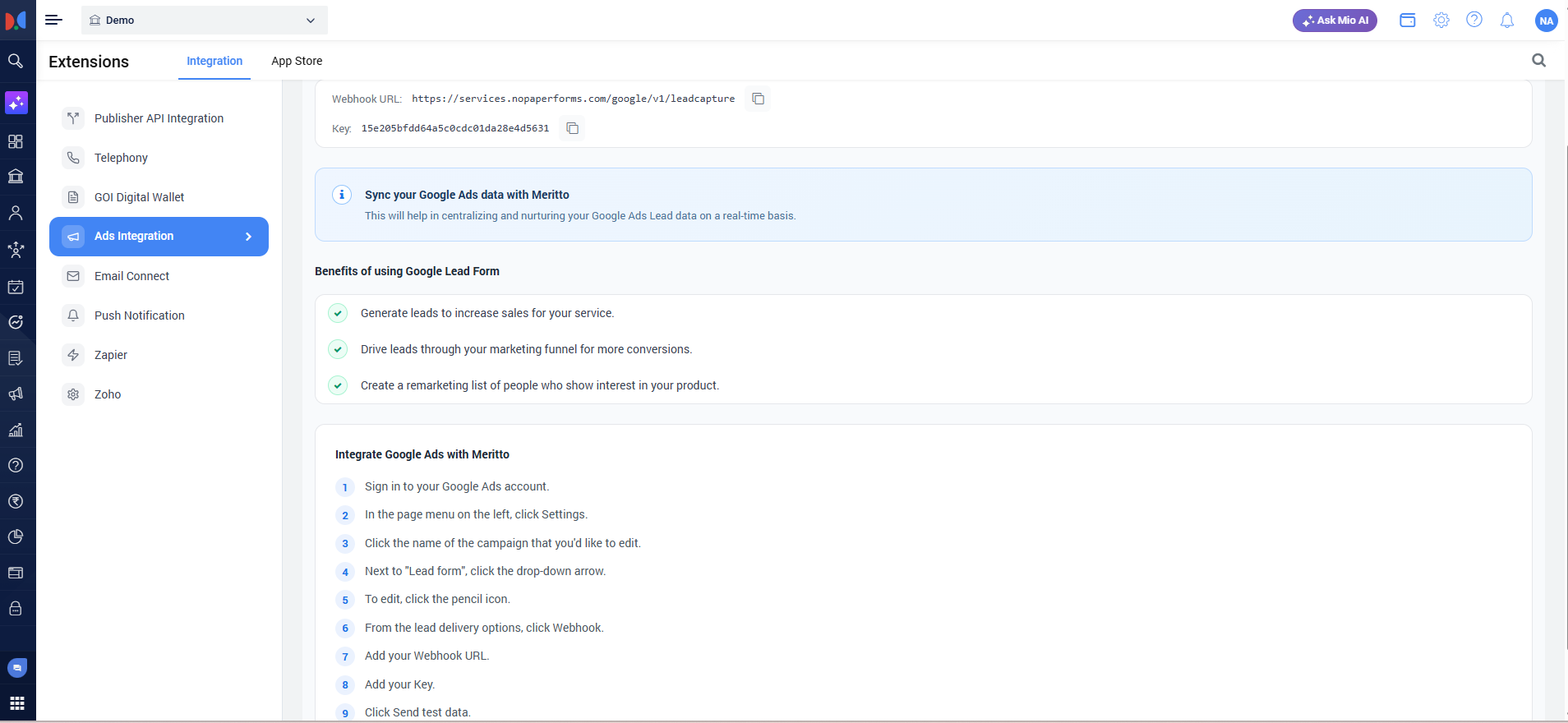Image resolution: width=1568 pixels, height=723 pixels.
Task: Click the Extensions page search icon
Action: (1539, 60)
